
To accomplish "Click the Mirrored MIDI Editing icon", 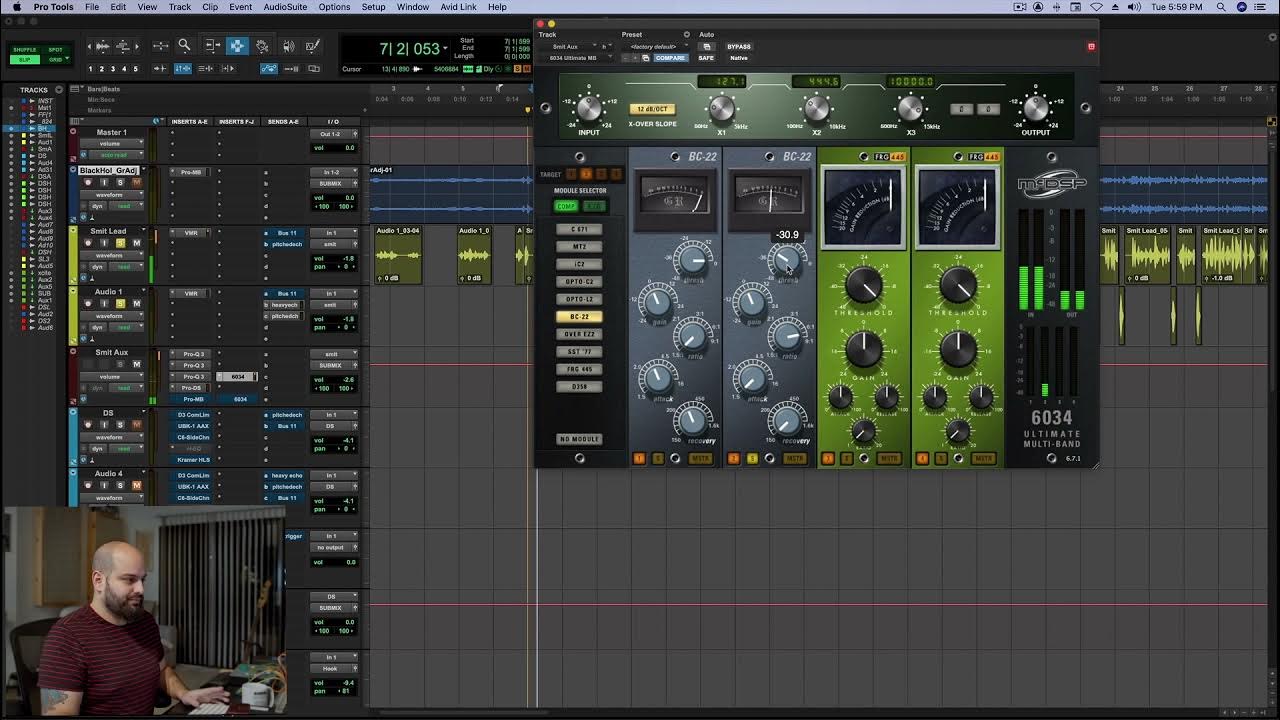I will pos(292,69).
